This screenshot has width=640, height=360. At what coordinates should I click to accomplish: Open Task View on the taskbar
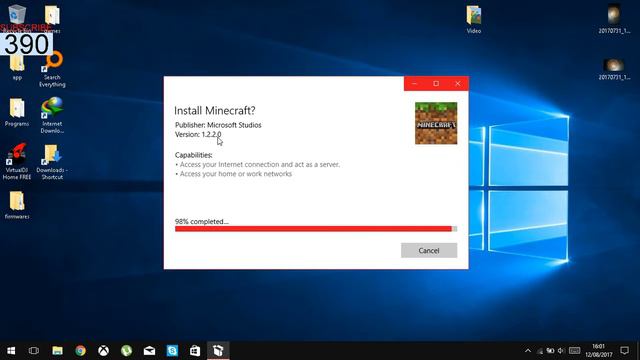34,351
